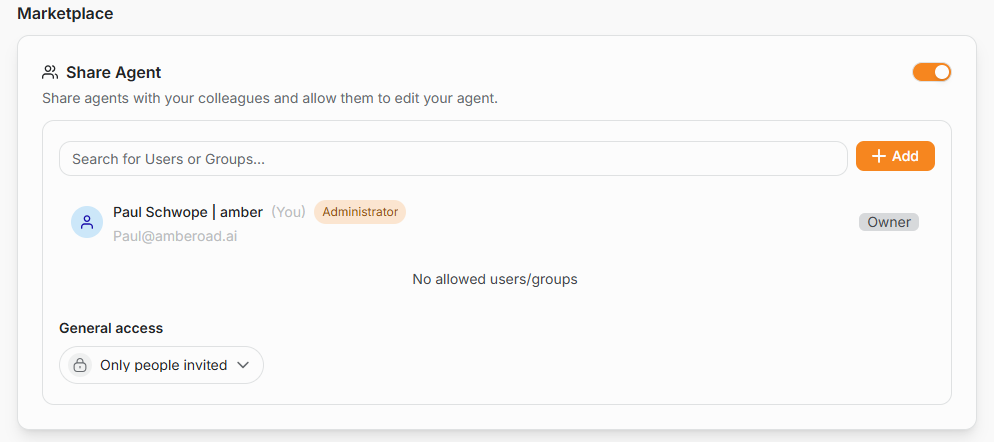Click Paul Schwope's blue avatar icon
This screenshot has height=442, width=994.
tap(87, 222)
